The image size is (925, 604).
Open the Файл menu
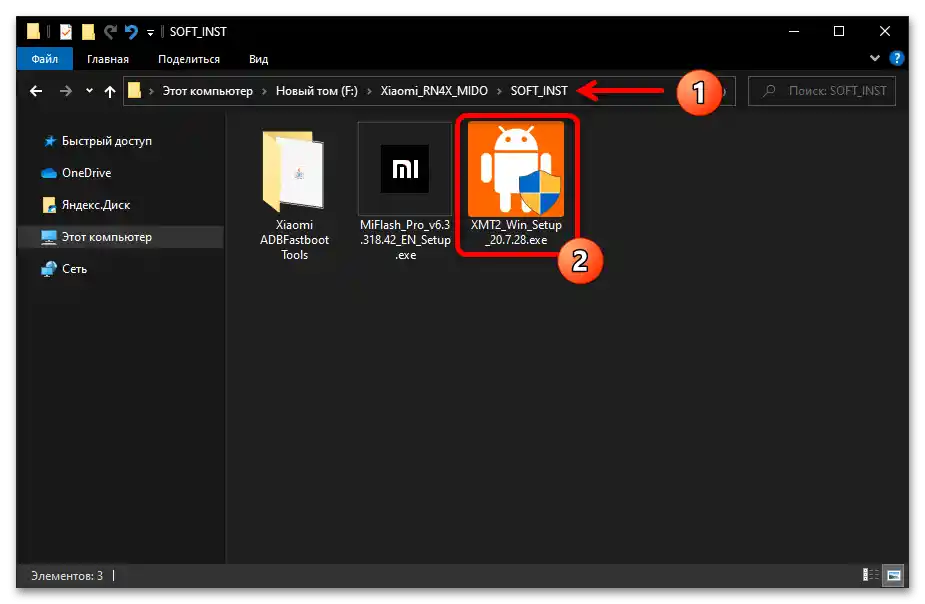pos(45,59)
